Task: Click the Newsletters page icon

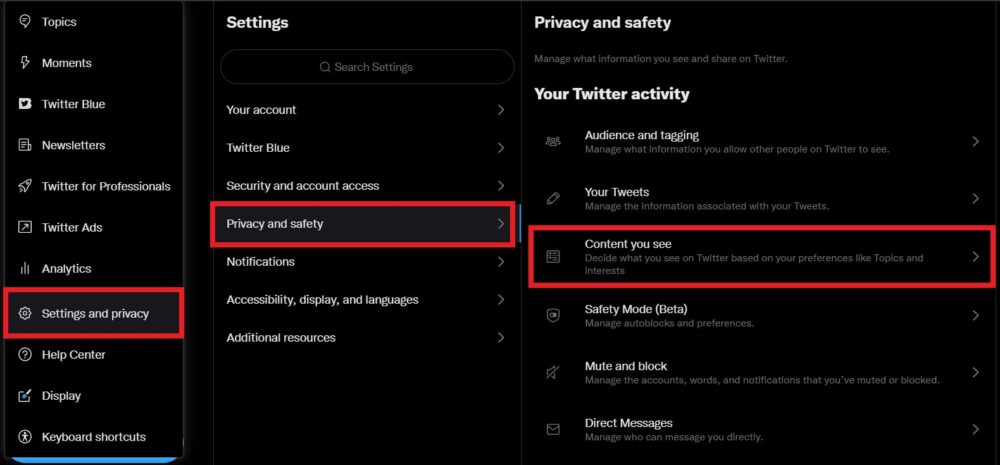Action: (25, 145)
